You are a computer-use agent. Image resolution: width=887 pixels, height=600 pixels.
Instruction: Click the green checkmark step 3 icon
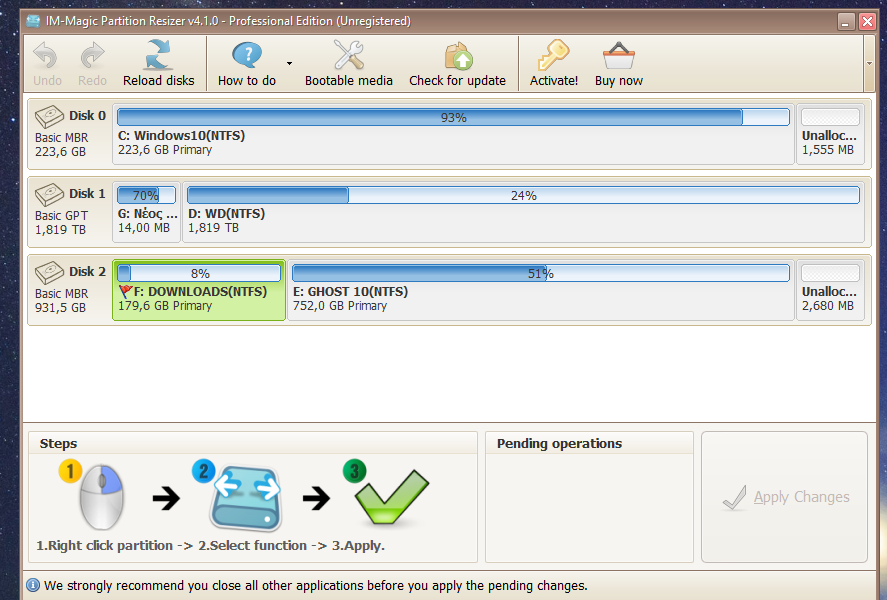[391, 497]
